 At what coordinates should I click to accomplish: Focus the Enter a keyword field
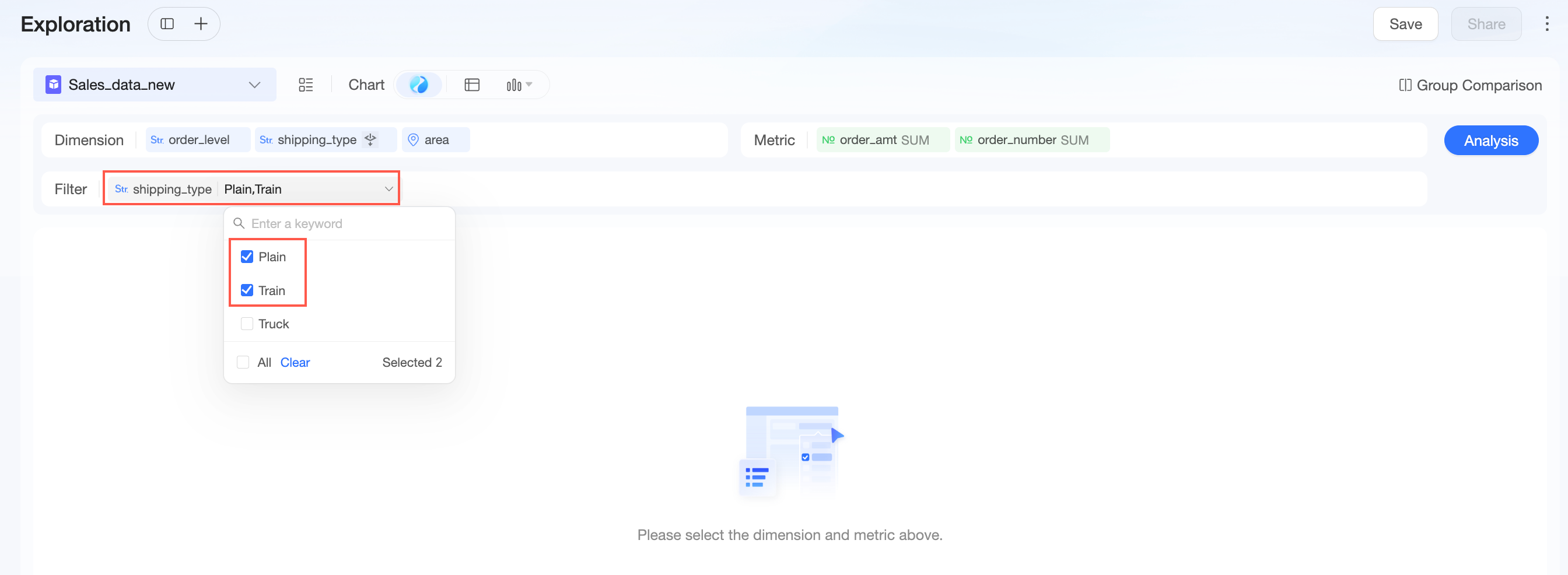pyautogui.click(x=339, y=223)
